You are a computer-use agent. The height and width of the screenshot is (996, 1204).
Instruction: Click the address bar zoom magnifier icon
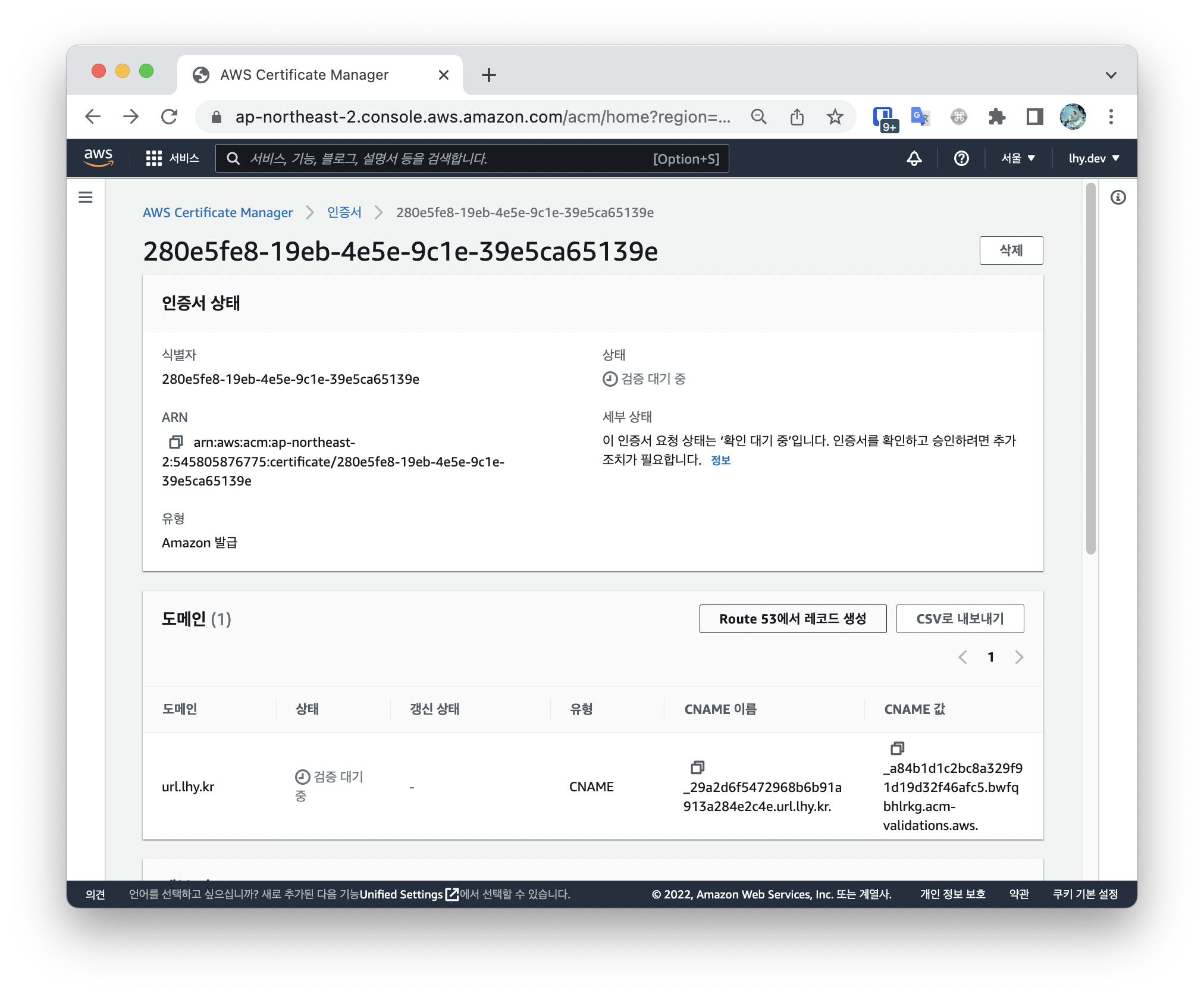tap(758, 117)
